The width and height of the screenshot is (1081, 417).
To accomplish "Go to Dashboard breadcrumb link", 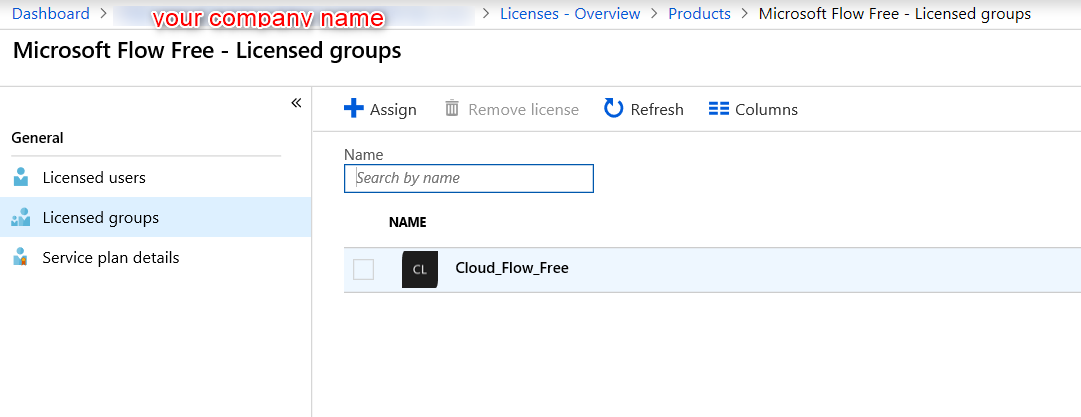I will [x=50, y=14].
